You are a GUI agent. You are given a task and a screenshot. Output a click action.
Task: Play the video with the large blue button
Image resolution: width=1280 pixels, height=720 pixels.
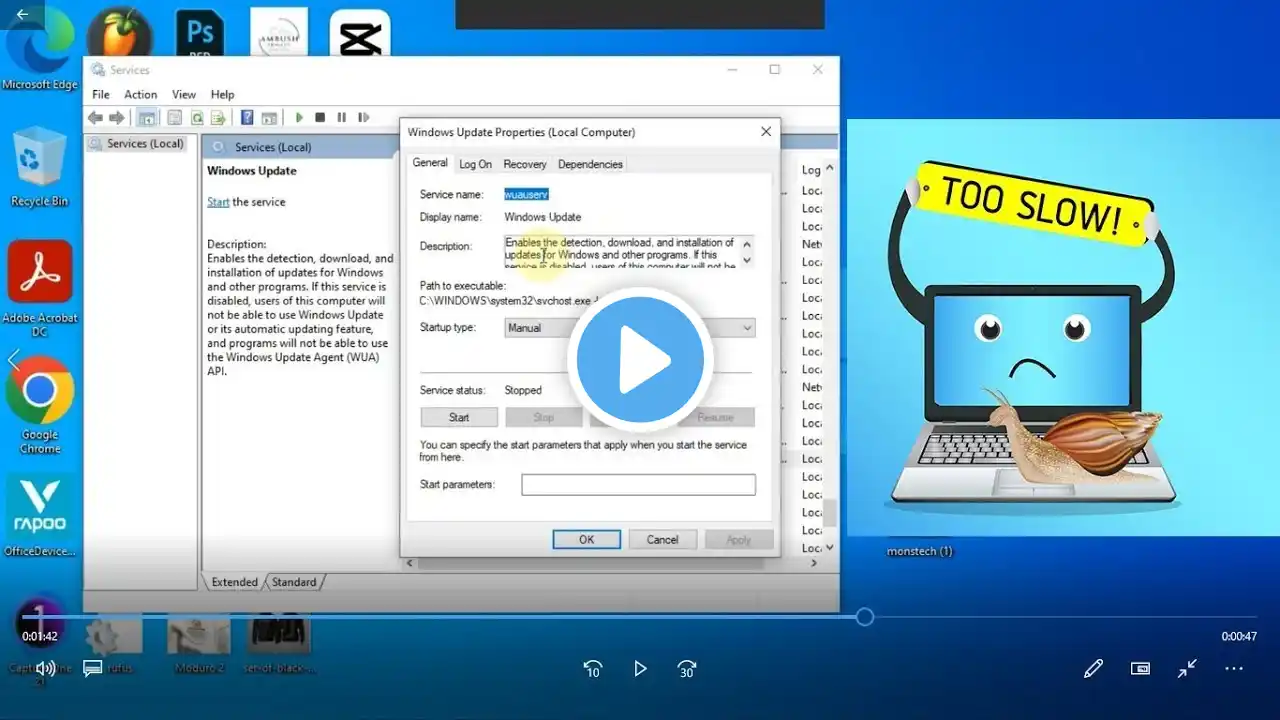coord(640,359)
